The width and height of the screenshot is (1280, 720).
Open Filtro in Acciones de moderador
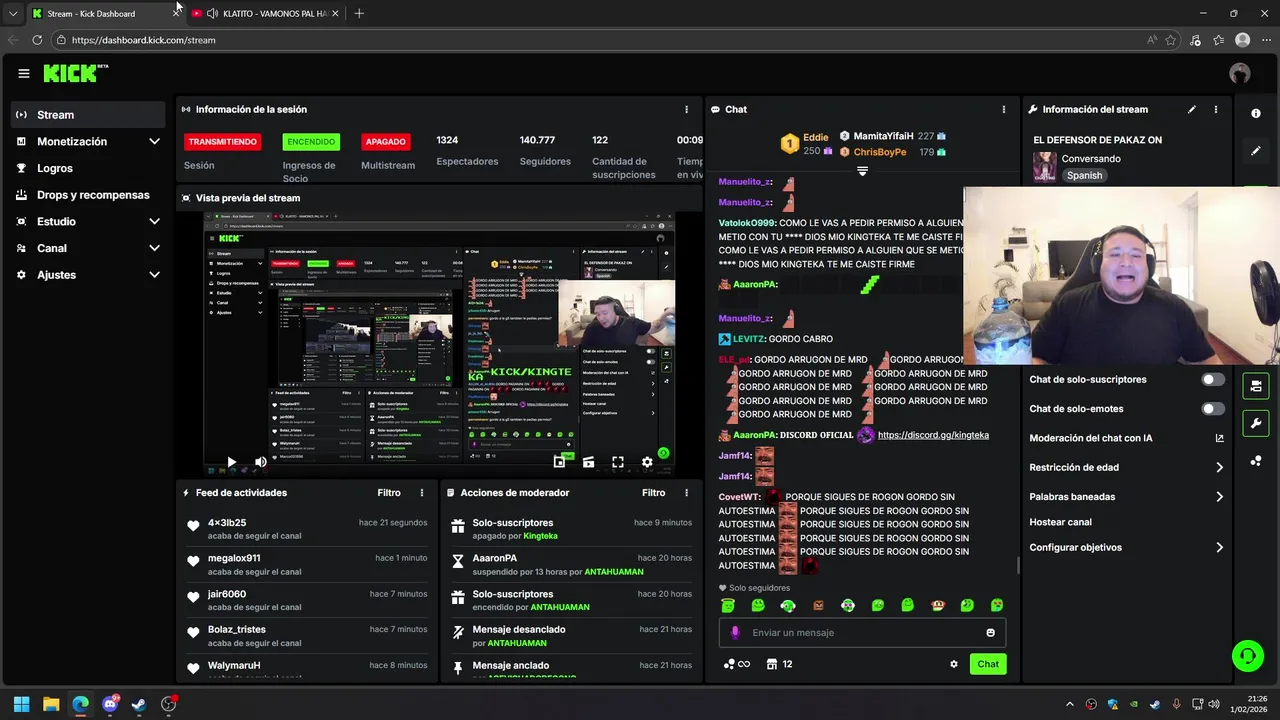(653, 493)
